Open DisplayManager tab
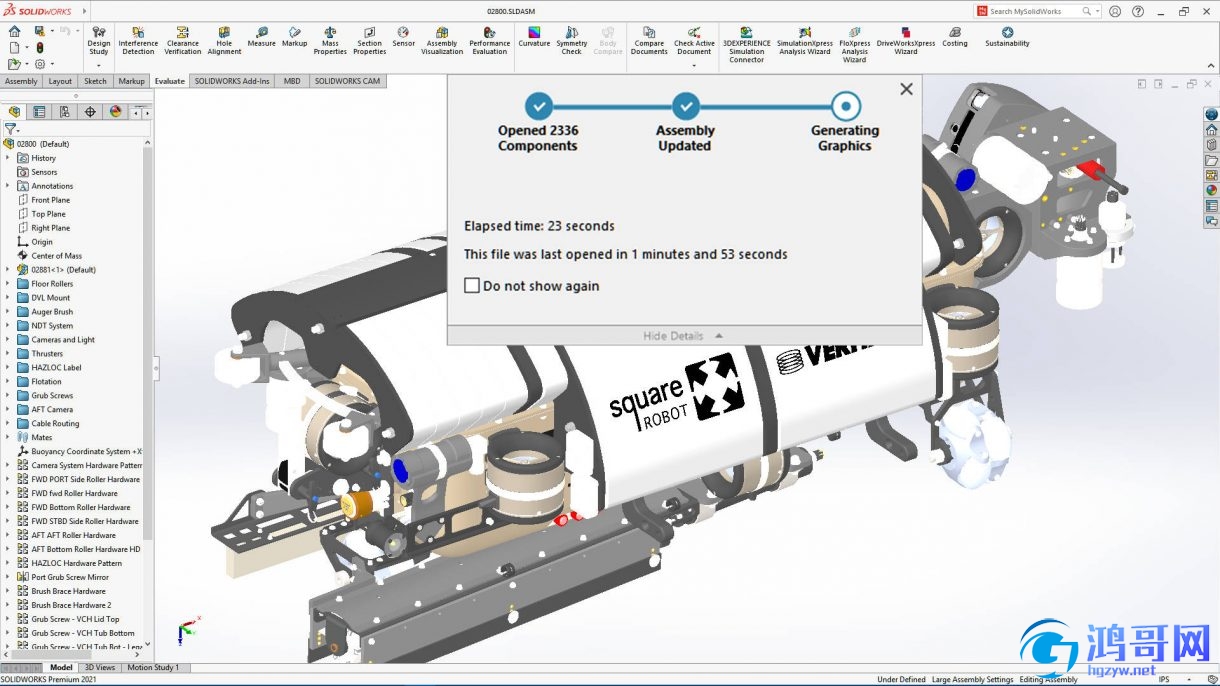 115,112
